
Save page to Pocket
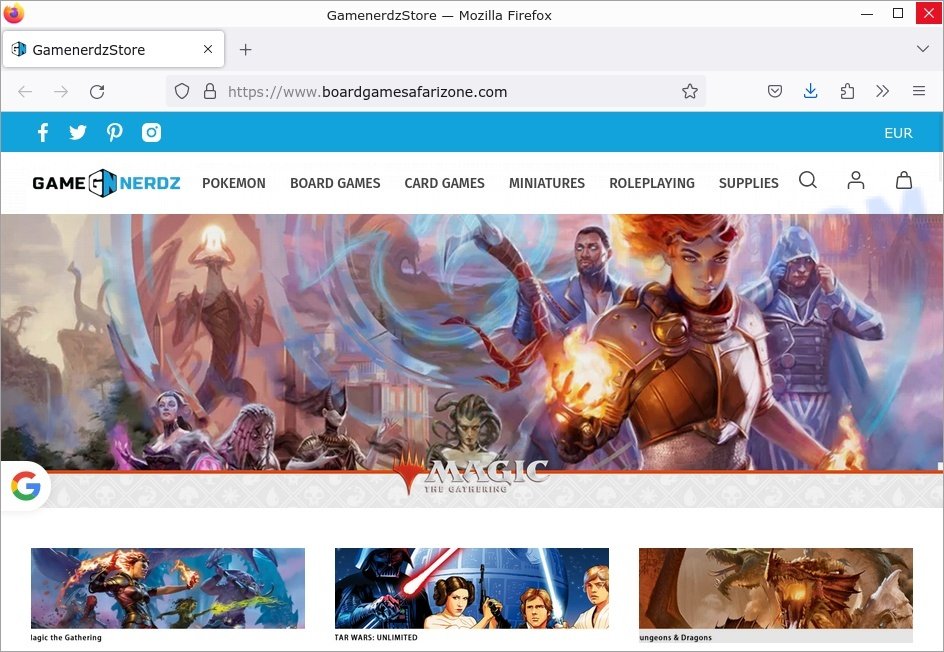(775, 92)
